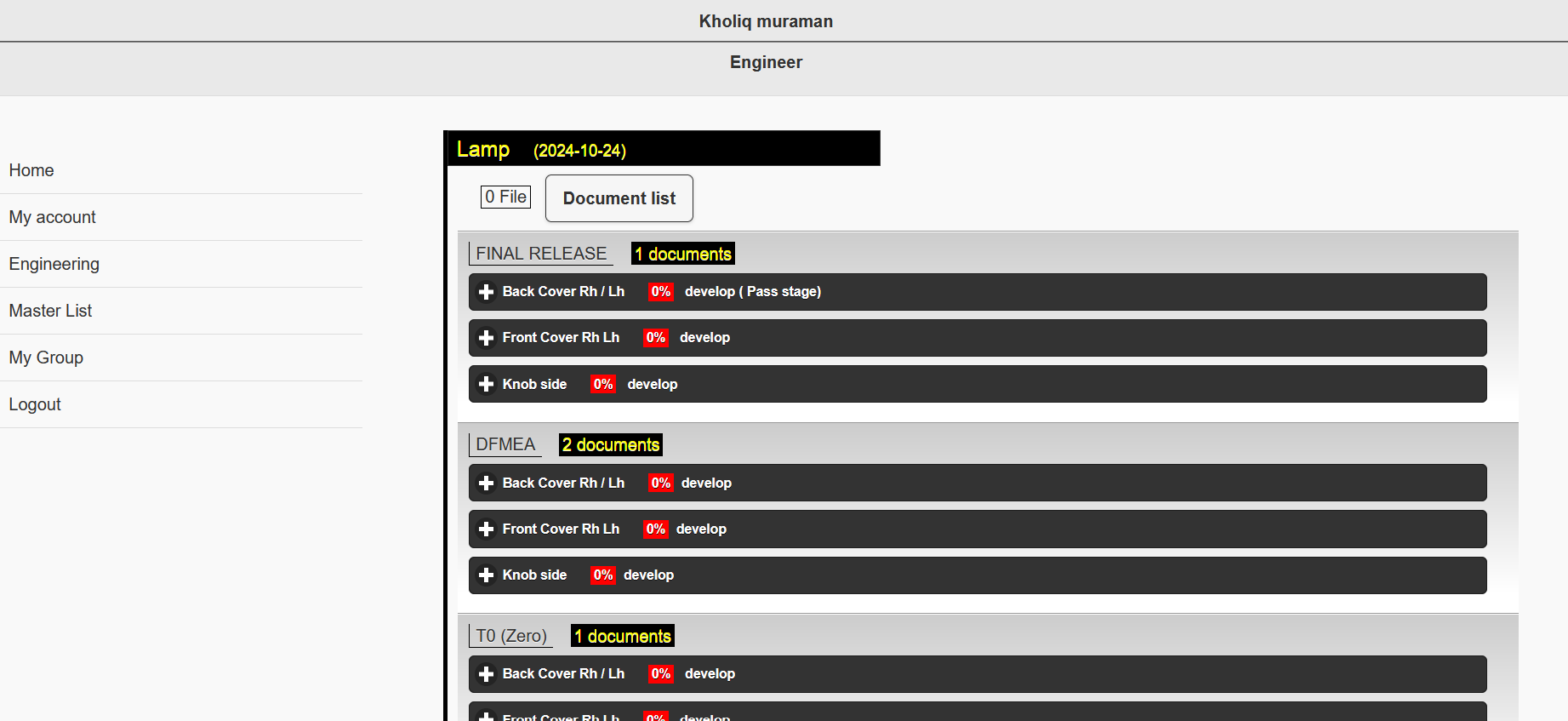
Task: Click plus icon for Back Cover in FINAL RELEASE
Action: pos(486,292)
